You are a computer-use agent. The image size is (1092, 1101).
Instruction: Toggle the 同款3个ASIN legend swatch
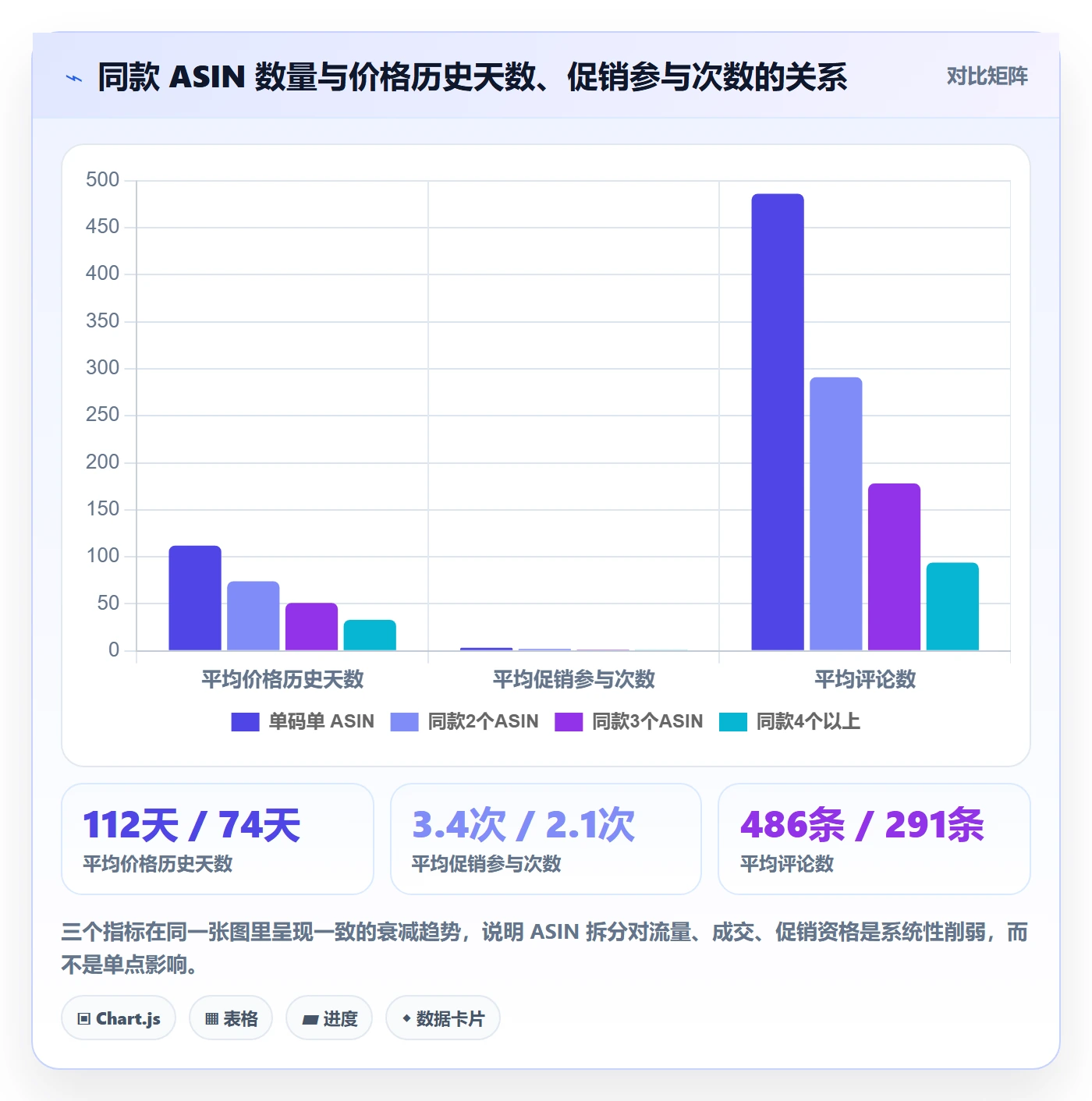tap(569, 722)
